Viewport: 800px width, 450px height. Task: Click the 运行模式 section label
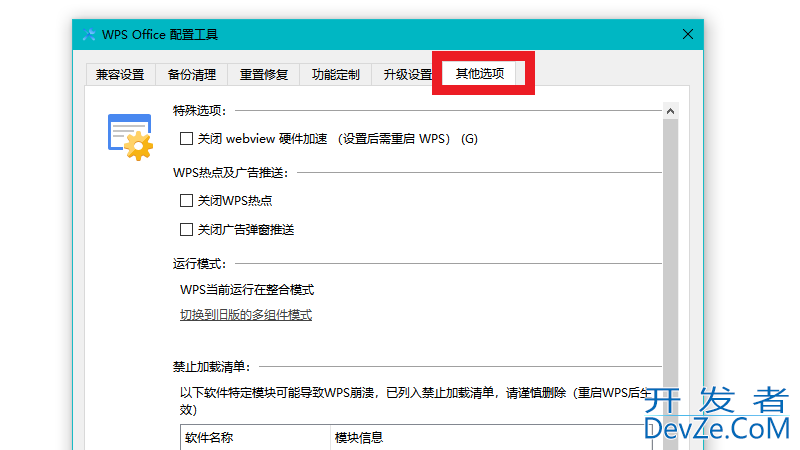click(x=199, y=264)
